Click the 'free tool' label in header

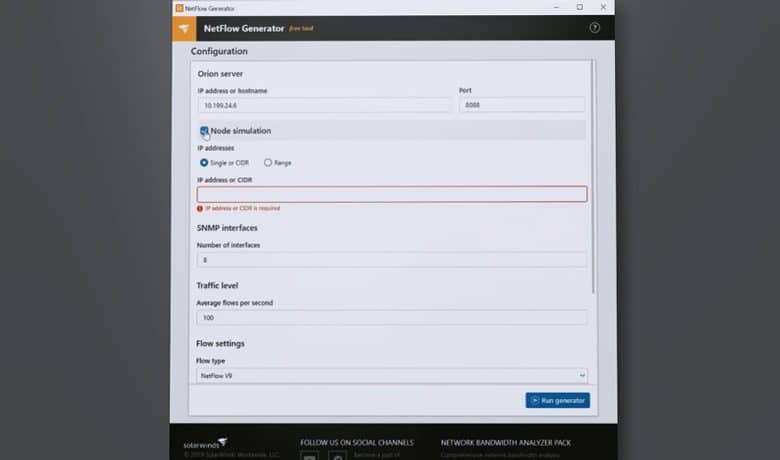pyautogui.click(x=301, y=28)
